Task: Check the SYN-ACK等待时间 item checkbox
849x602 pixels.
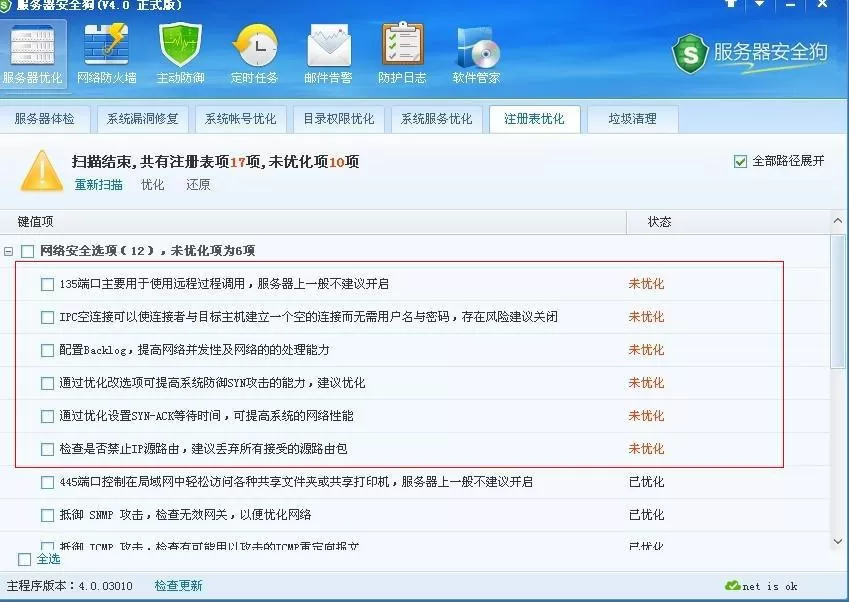Action: [48, 416]
